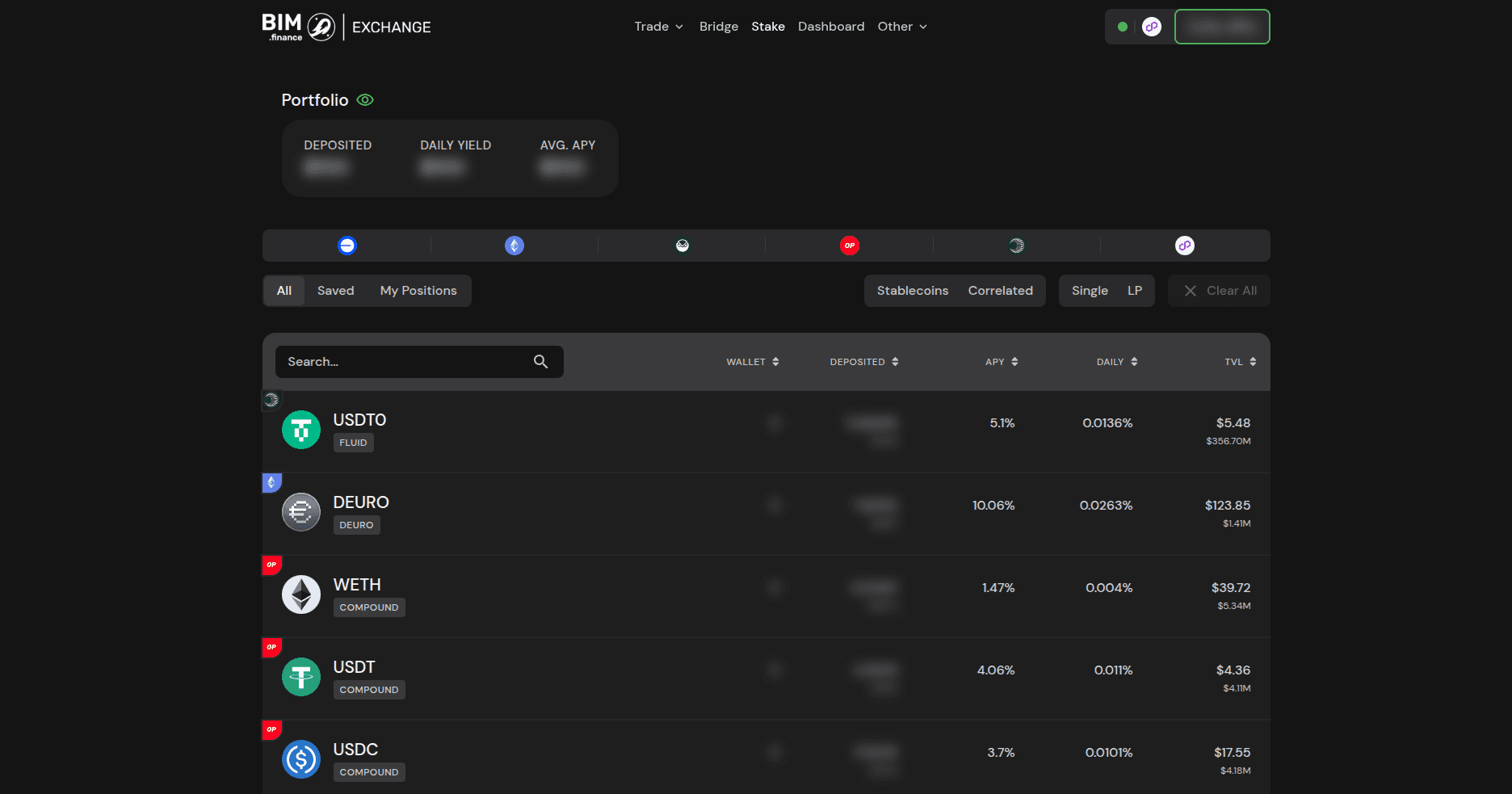The height and width of the screenshot is (794, 1512).
Task: Enable the Stablecoins filter
Action: 912,291
